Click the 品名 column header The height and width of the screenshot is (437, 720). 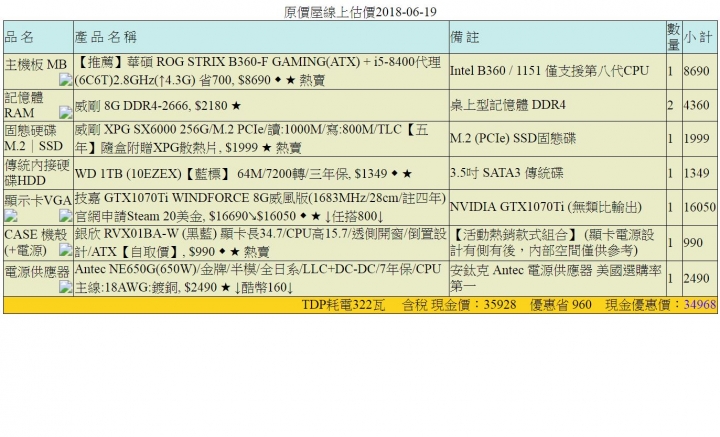click(x=39, y=37)
